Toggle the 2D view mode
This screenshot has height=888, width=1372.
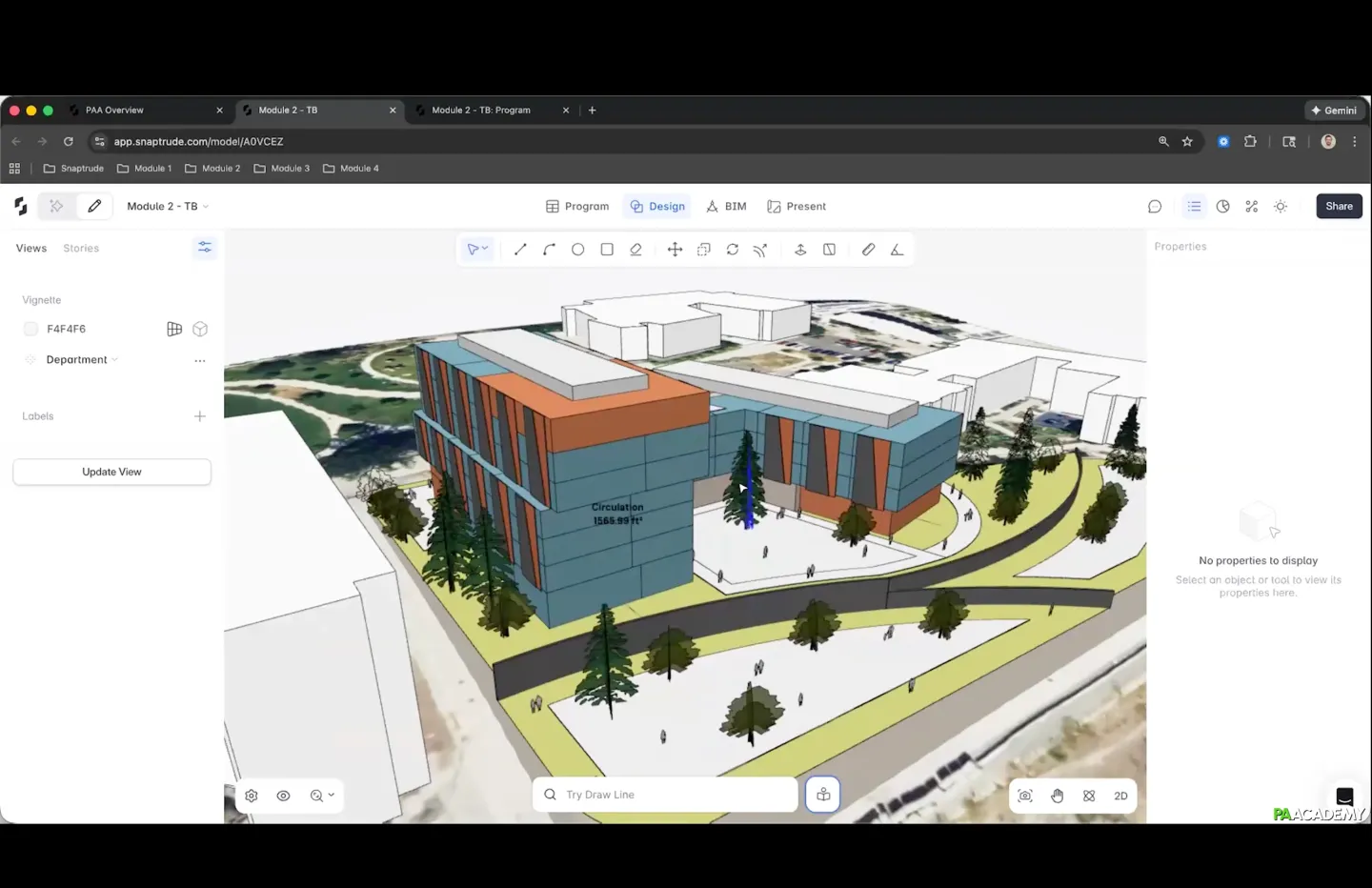1120,796
